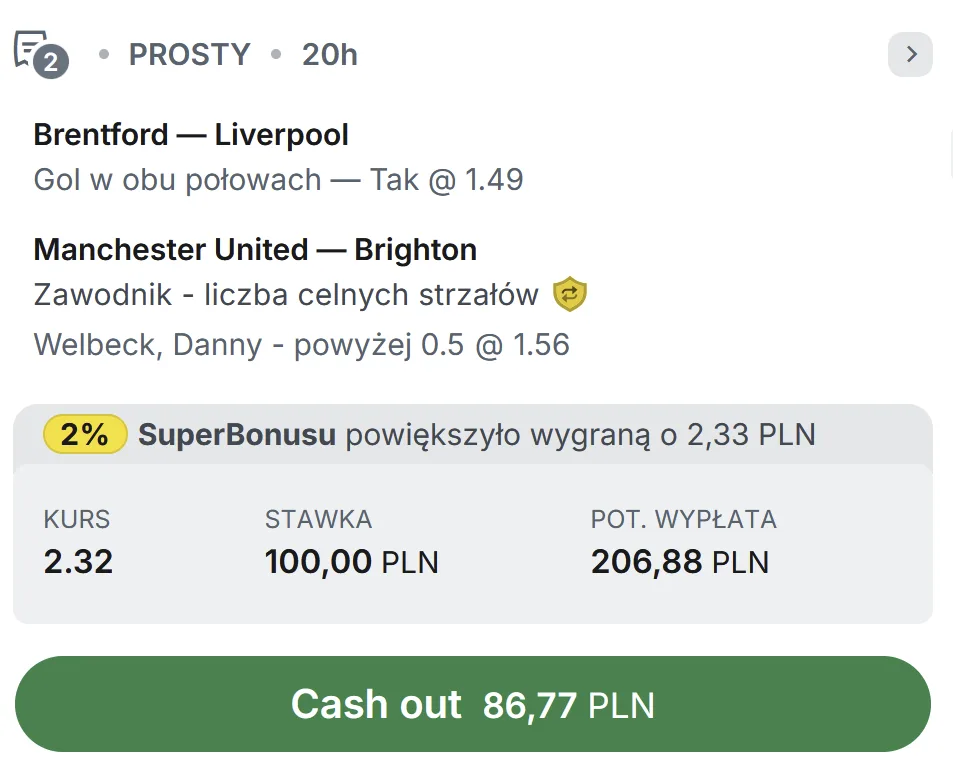
Task: Open the Brentford — Liverpool match
Action: click(x=191, y=135)
